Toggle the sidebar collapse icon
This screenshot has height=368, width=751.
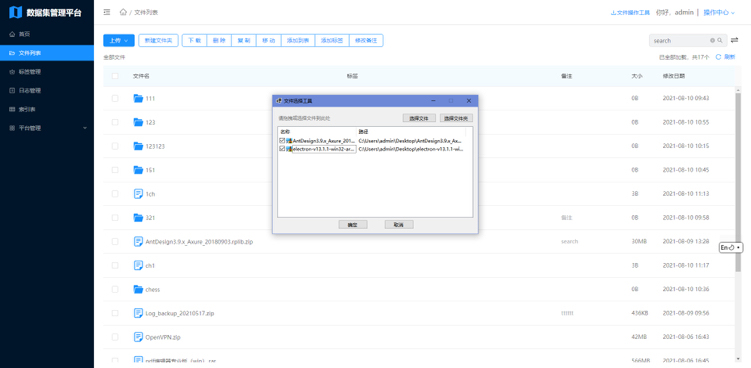point(107,12)
